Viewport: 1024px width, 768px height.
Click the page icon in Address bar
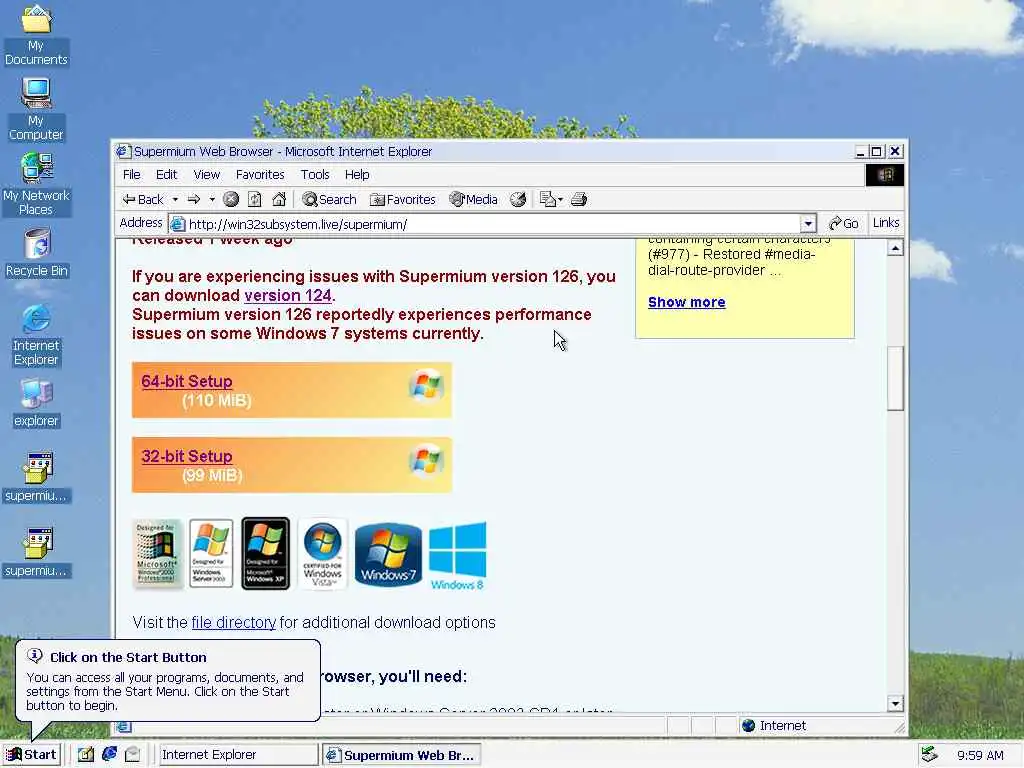point(178,225)
